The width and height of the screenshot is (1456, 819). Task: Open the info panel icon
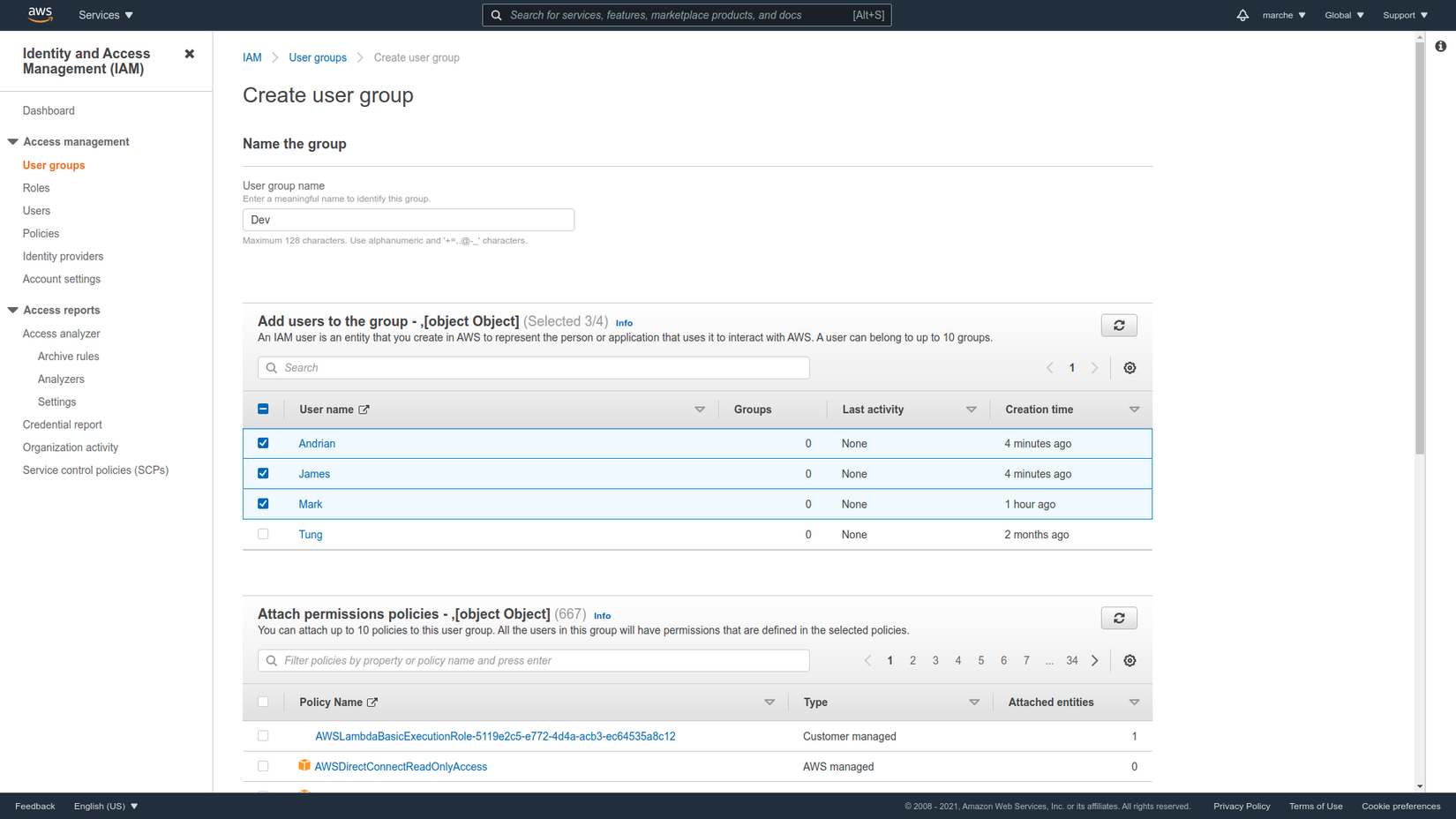(x=1440, y=46)
